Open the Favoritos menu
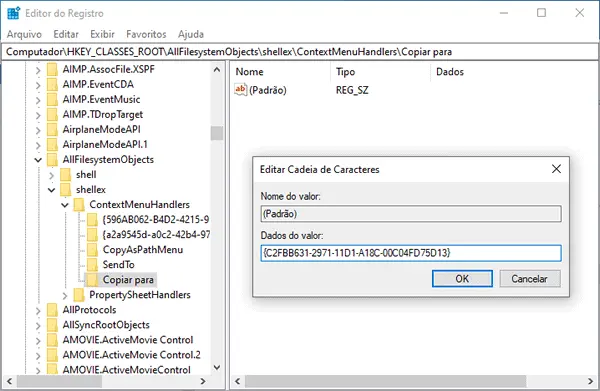 click(146, 34)
